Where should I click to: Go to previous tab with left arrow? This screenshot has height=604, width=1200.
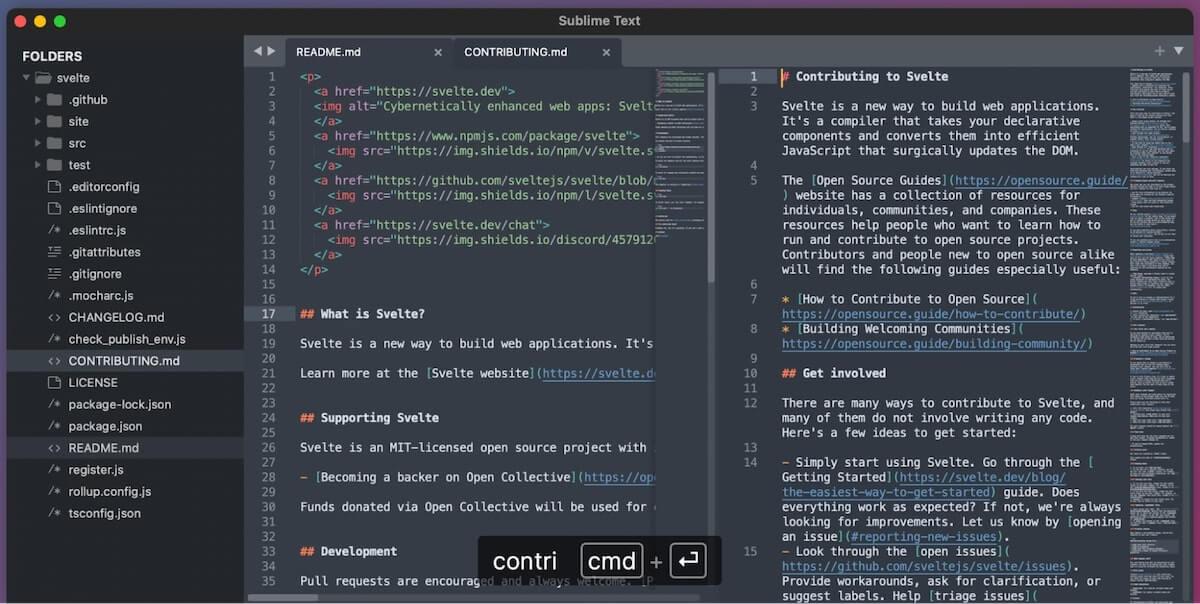257,51
